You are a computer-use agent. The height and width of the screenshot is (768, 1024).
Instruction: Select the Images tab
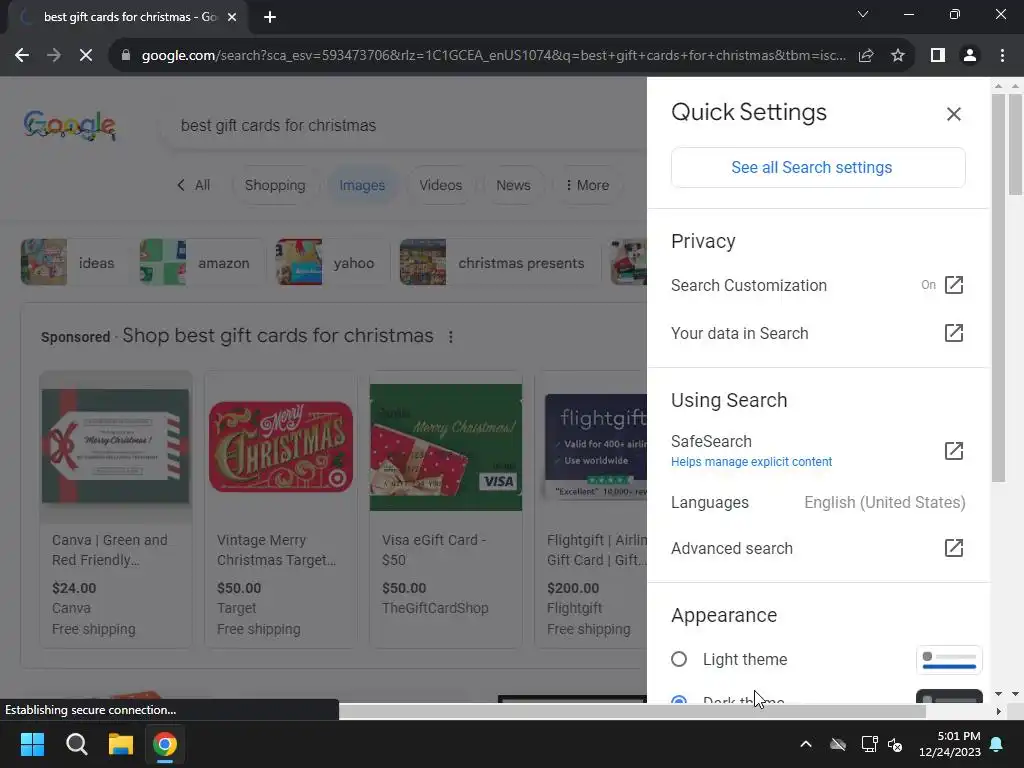click(362, 185)
